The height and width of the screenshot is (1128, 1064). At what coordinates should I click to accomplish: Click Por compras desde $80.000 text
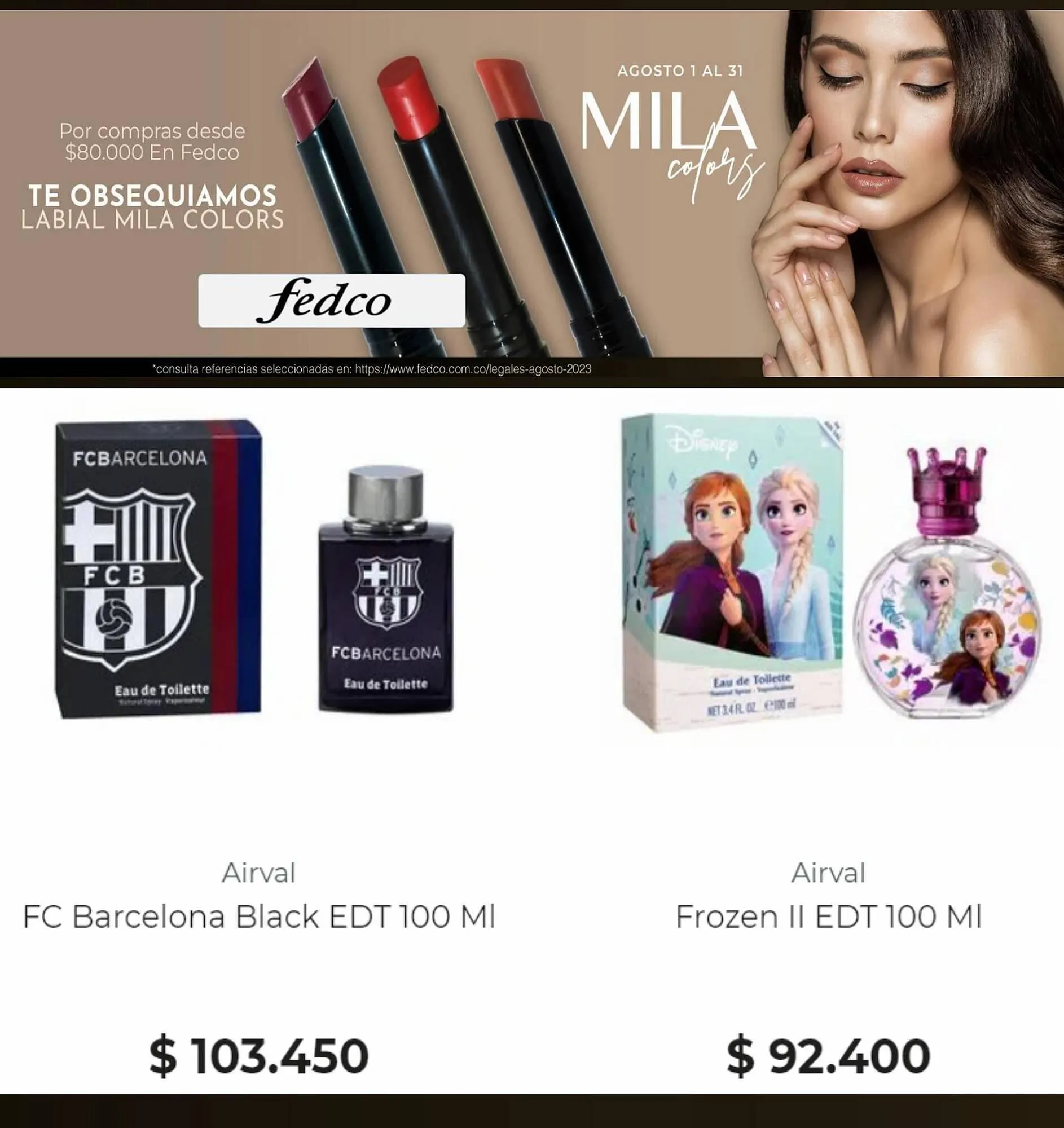tap(152, 142)
